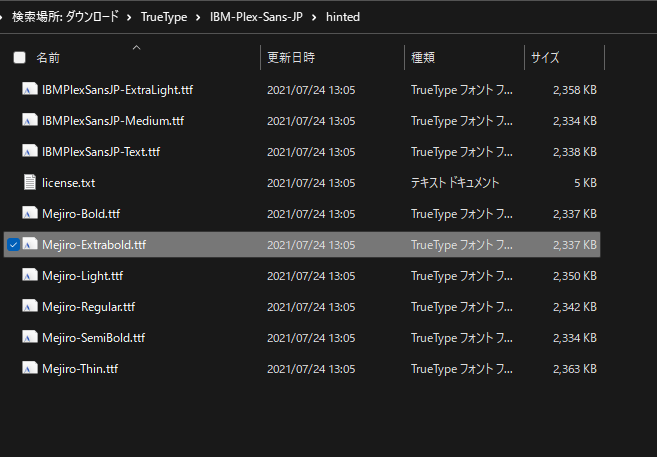Go to TrueType folder in breadcrumb
Viewport: 657px width, 457px height.
(164, 17)
